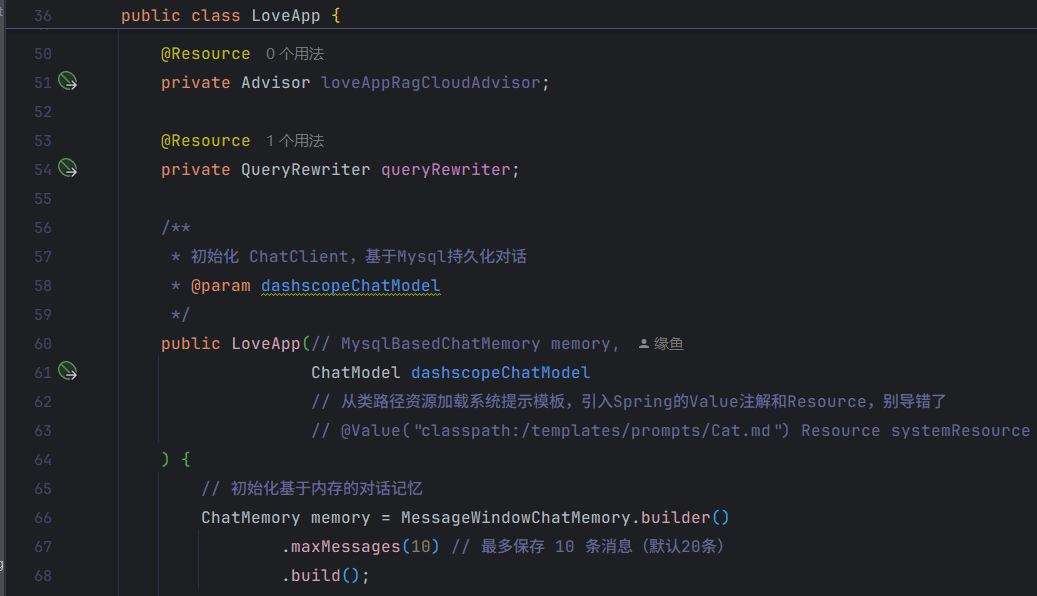This screenshot has width=1037, height=596.
Task: Click the queryRewriter field name on line 54
Action: tap(445, 170)
